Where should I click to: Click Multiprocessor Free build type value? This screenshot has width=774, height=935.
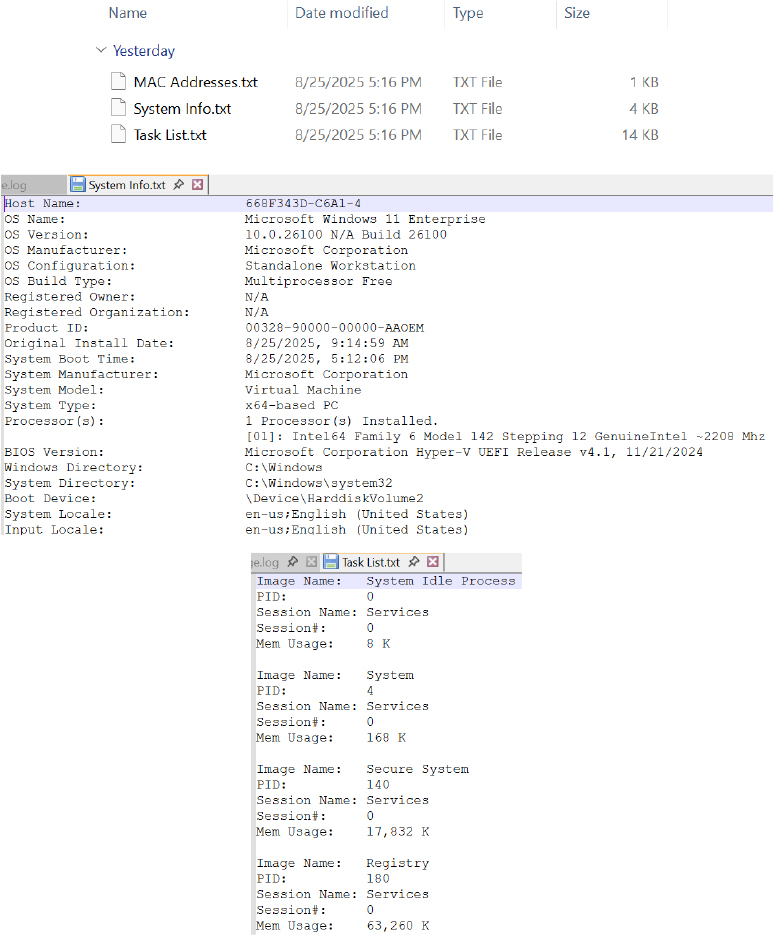pyautogui.click(x=319, y=281)
